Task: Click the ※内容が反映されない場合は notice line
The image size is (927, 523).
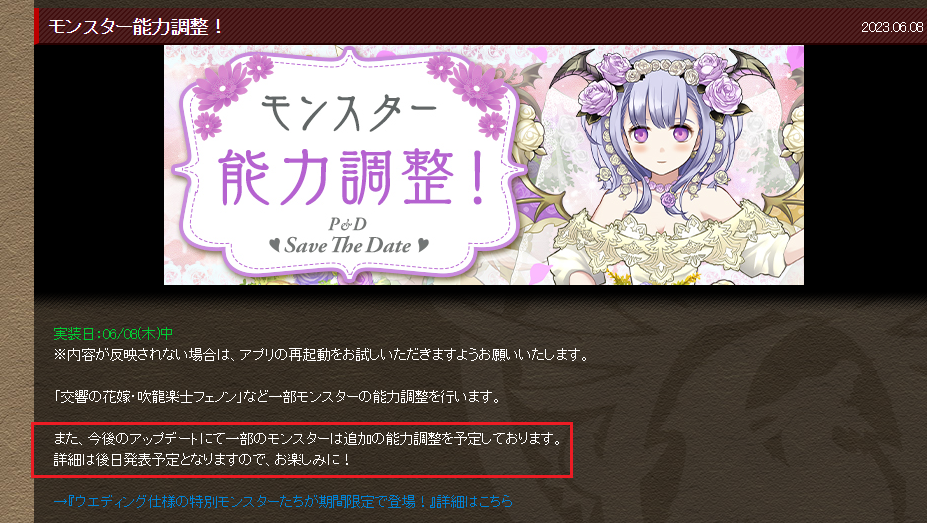Action: click(x=322, y=355)
